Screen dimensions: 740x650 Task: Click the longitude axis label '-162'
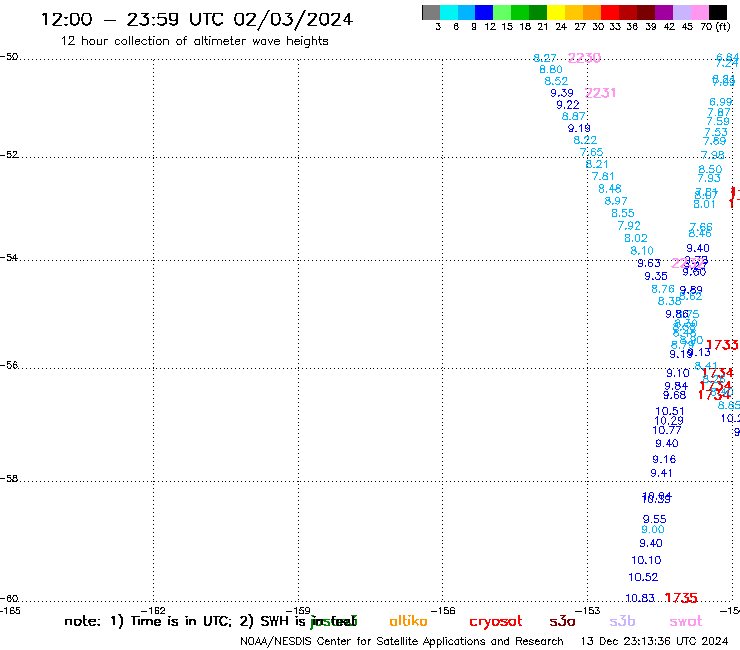coord(152,611)
